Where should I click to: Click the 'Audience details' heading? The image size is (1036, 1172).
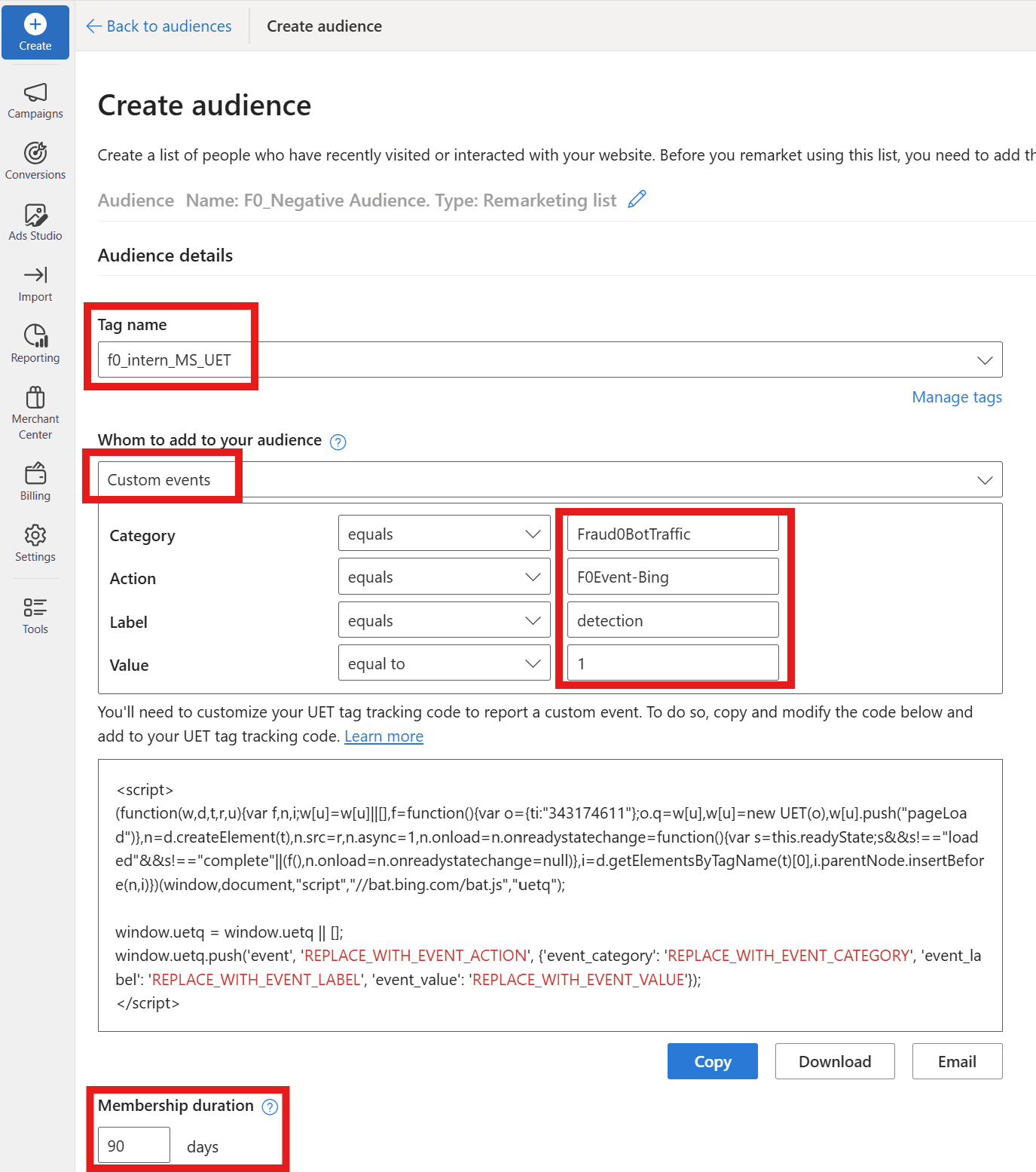point(166,256)
